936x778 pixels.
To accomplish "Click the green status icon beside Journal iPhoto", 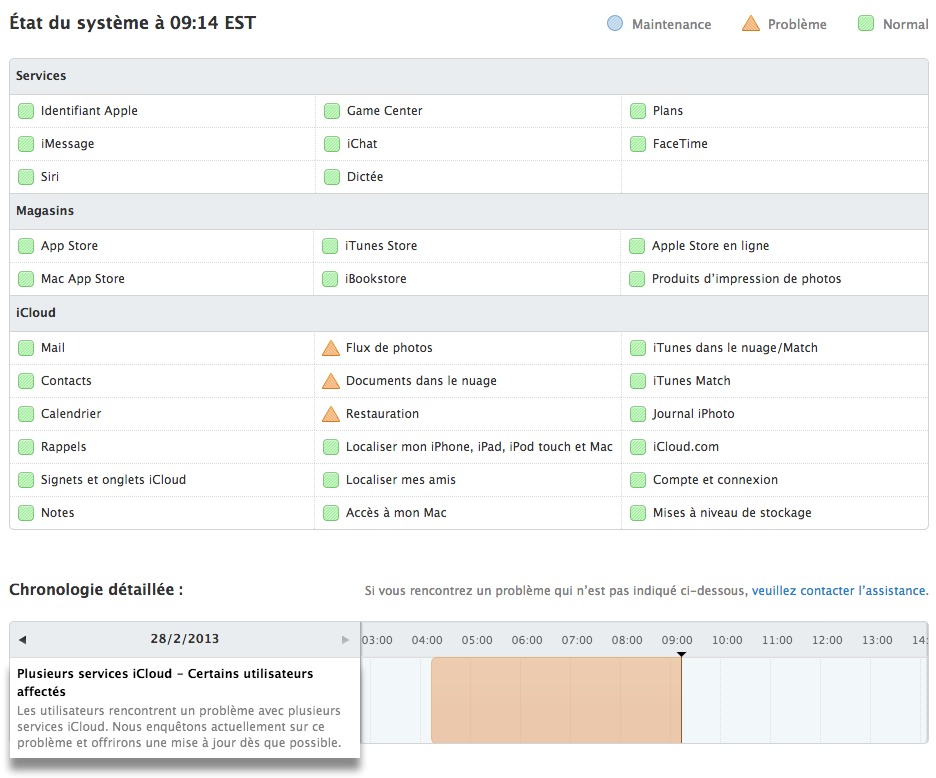I will click(x=638, y=414).
